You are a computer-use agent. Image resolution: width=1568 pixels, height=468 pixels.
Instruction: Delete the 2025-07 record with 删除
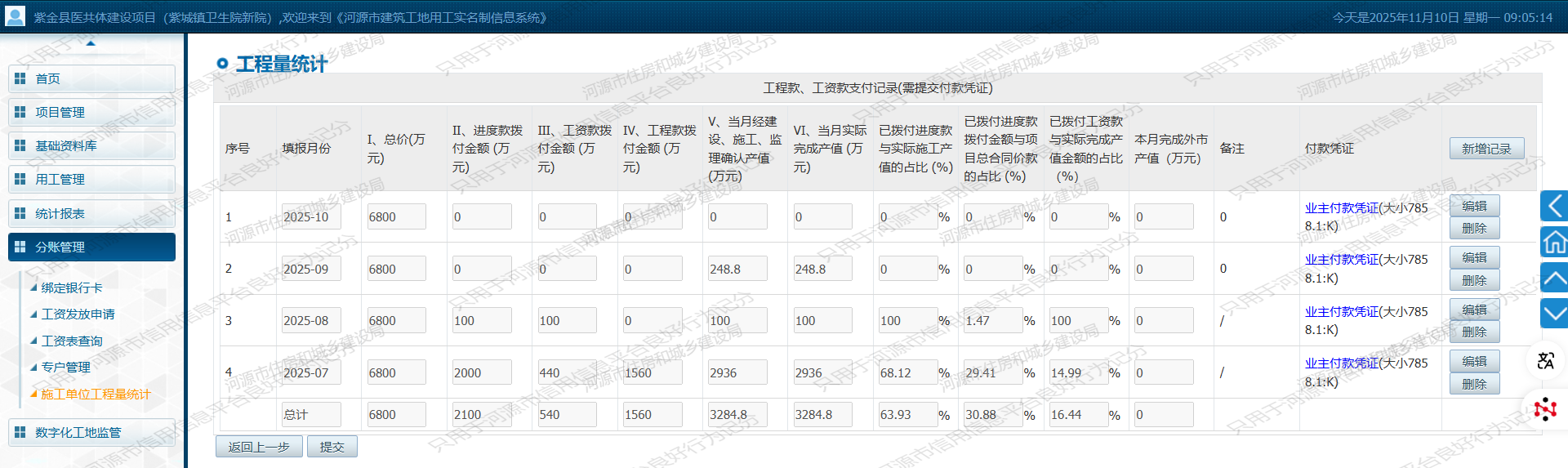pyautogui.click(x=1474, y=384)
